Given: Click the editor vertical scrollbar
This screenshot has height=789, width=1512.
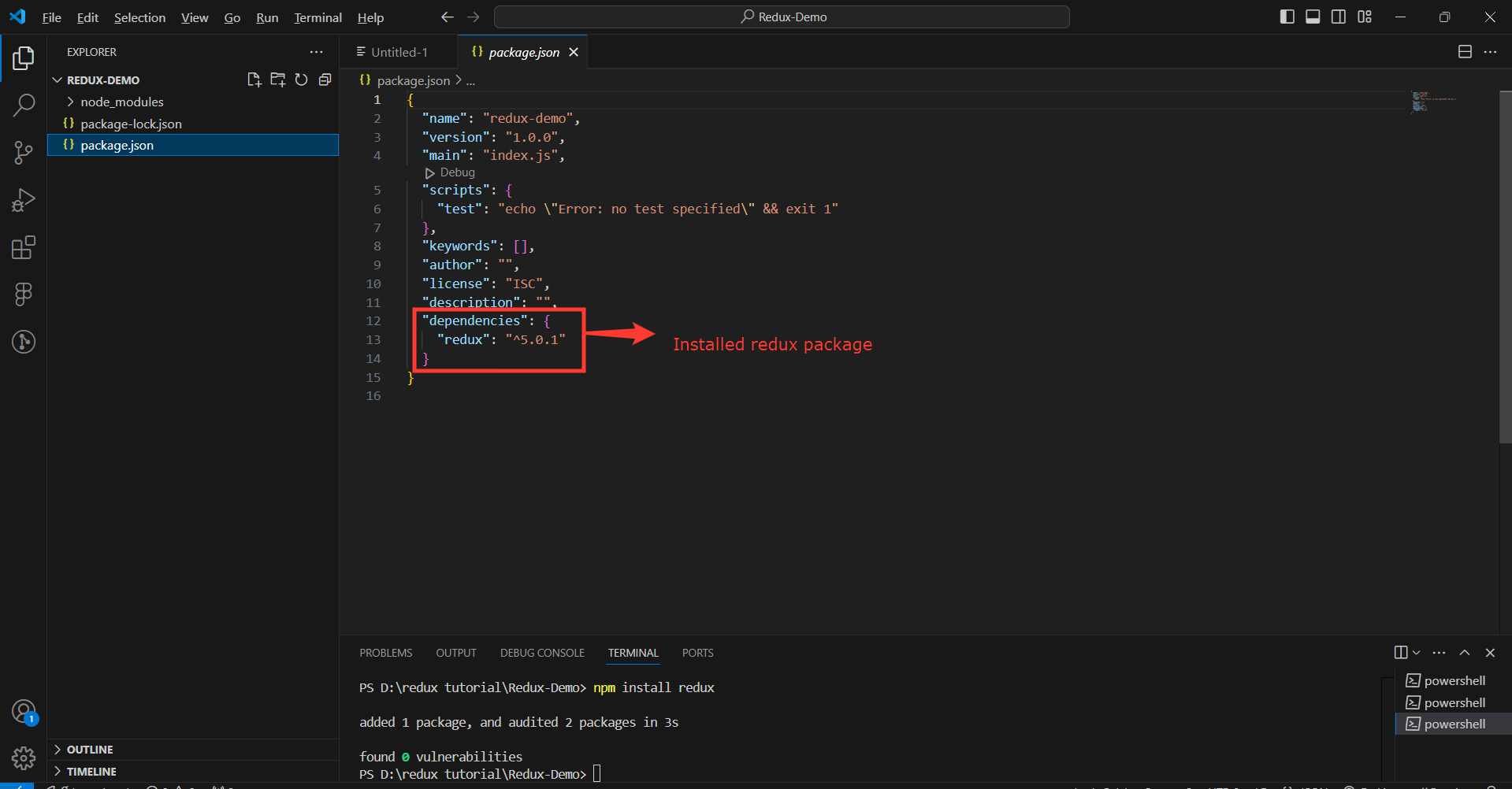Looking at the screenshot, I should [1505, 267].
